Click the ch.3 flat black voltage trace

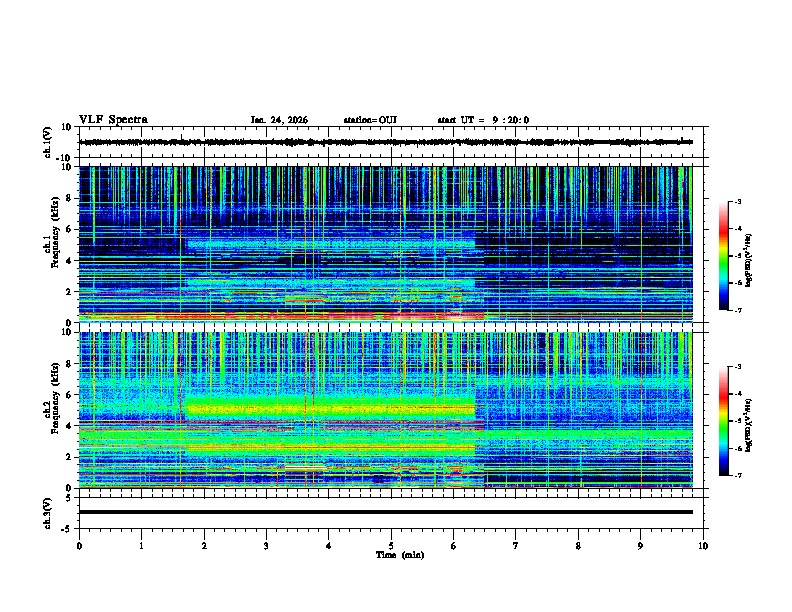click(x=386, y=512)
